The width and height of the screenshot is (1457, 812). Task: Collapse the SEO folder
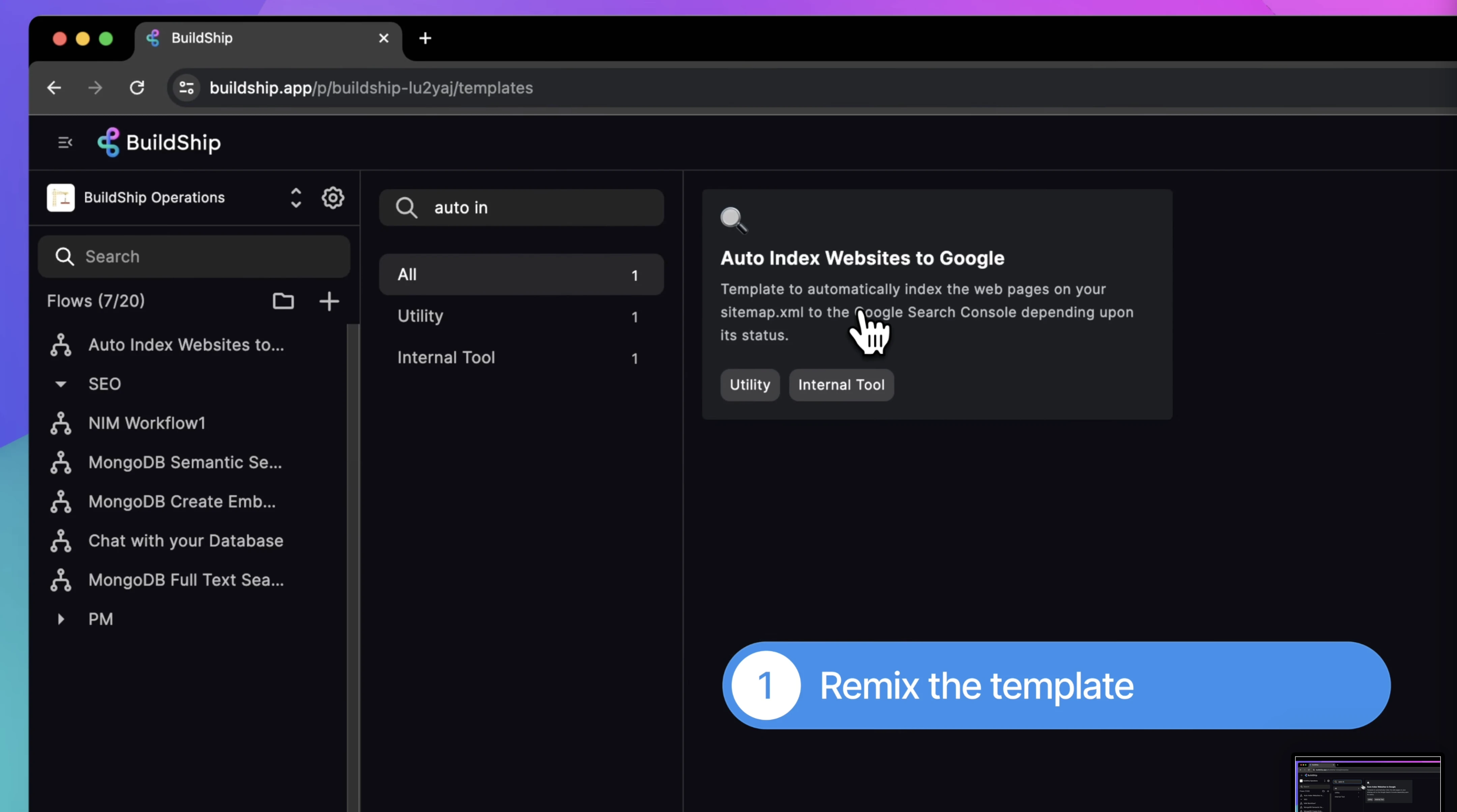(x=60, y=384)
